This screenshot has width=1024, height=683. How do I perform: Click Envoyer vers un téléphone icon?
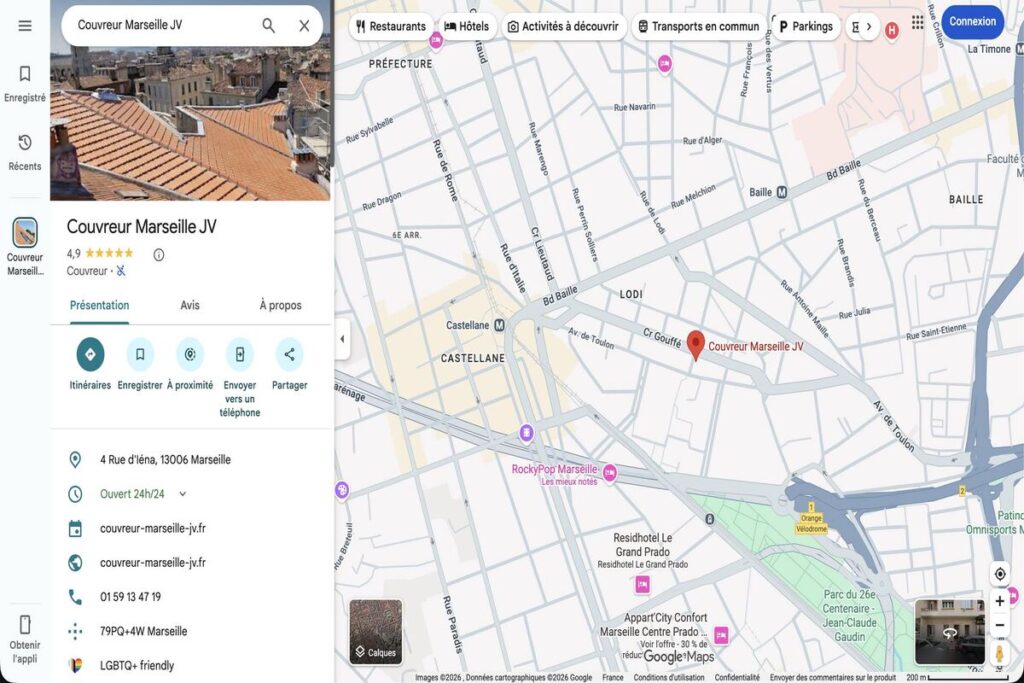click(x=240, y=354)
